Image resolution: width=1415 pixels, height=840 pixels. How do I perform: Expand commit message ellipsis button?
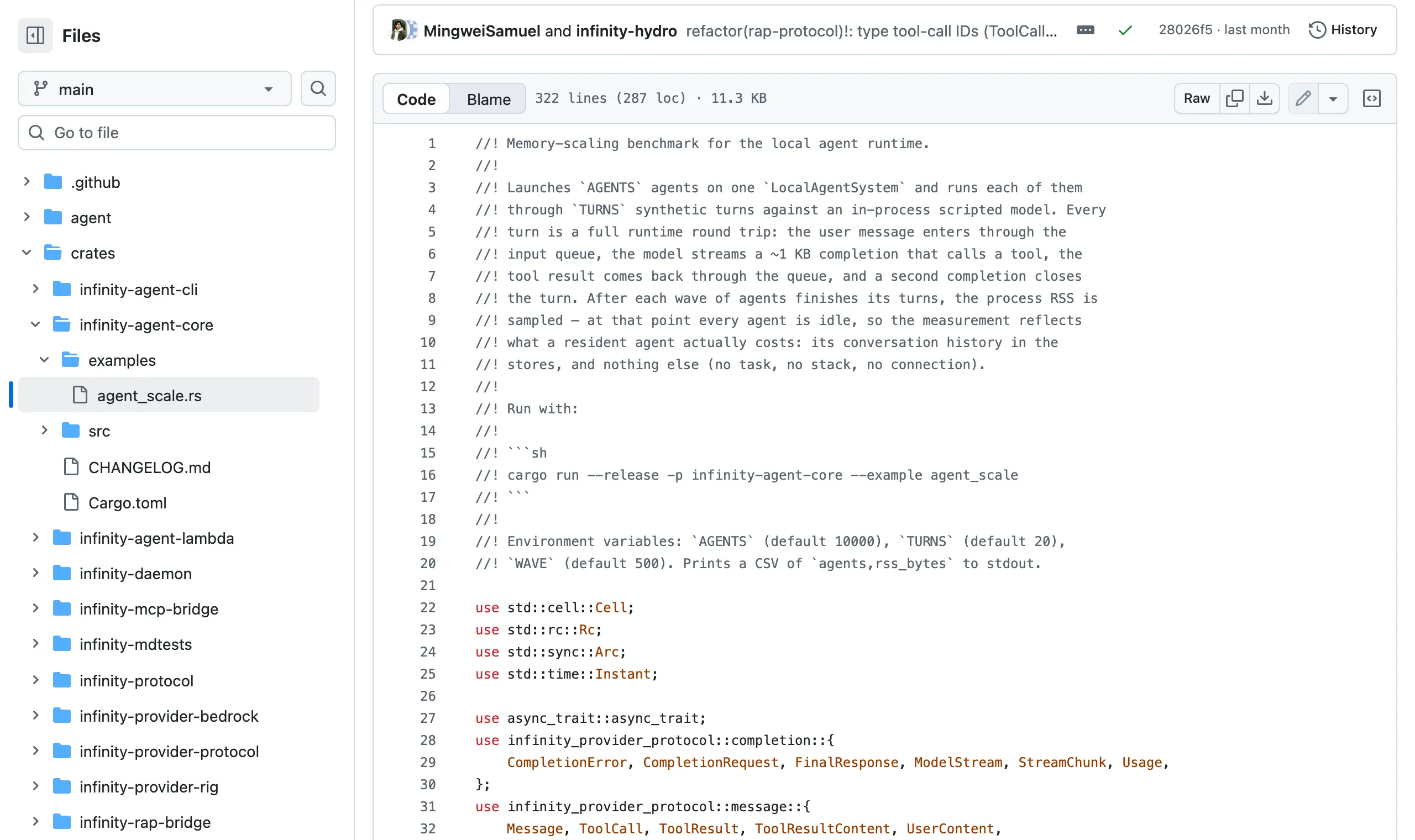tap(1085, 30)
